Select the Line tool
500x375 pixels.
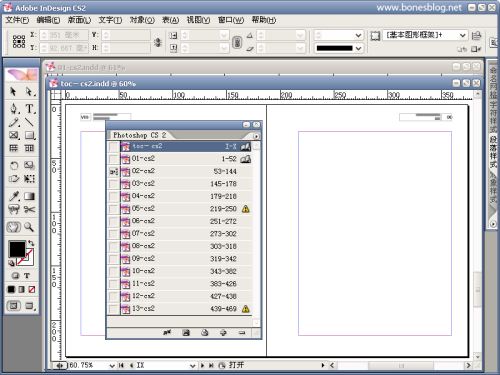30,122
